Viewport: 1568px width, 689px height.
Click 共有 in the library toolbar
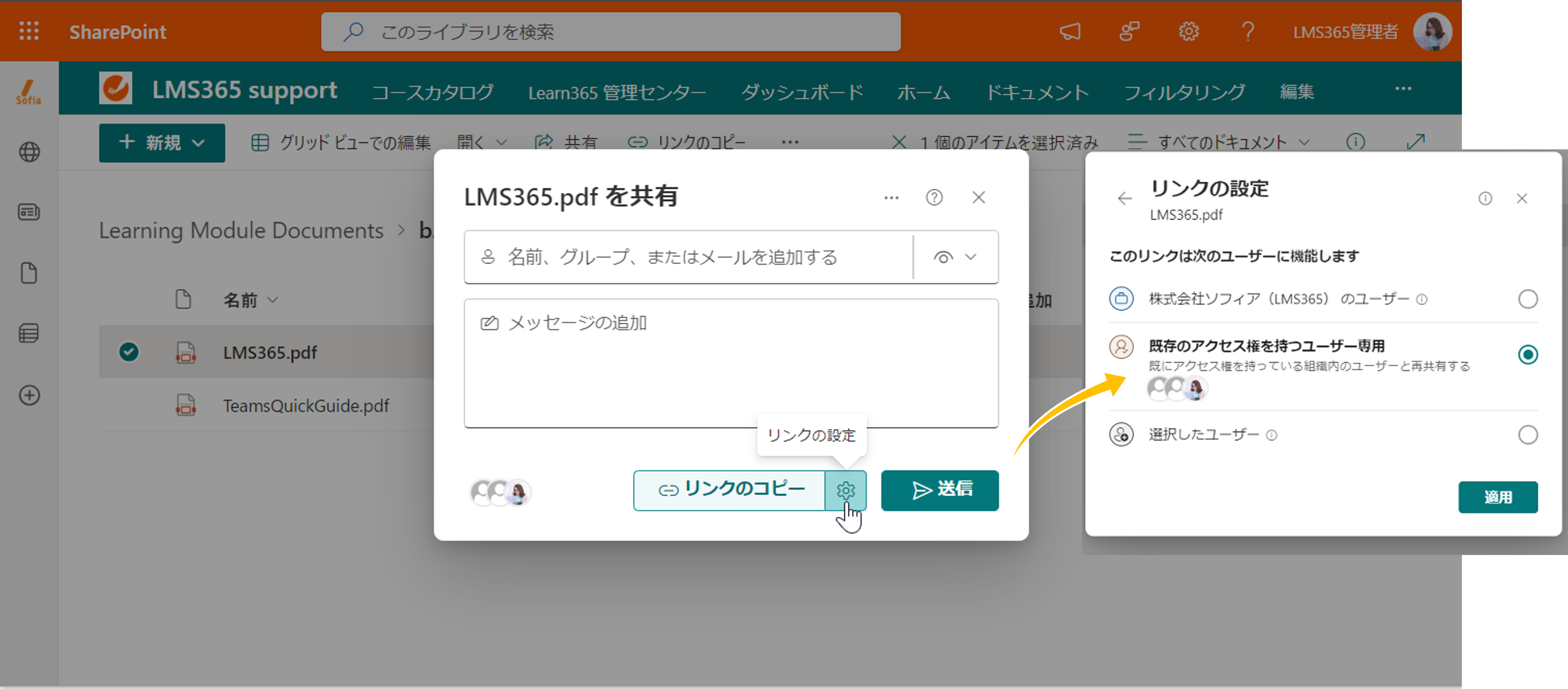pyautogui.click(x=565, y=142)
